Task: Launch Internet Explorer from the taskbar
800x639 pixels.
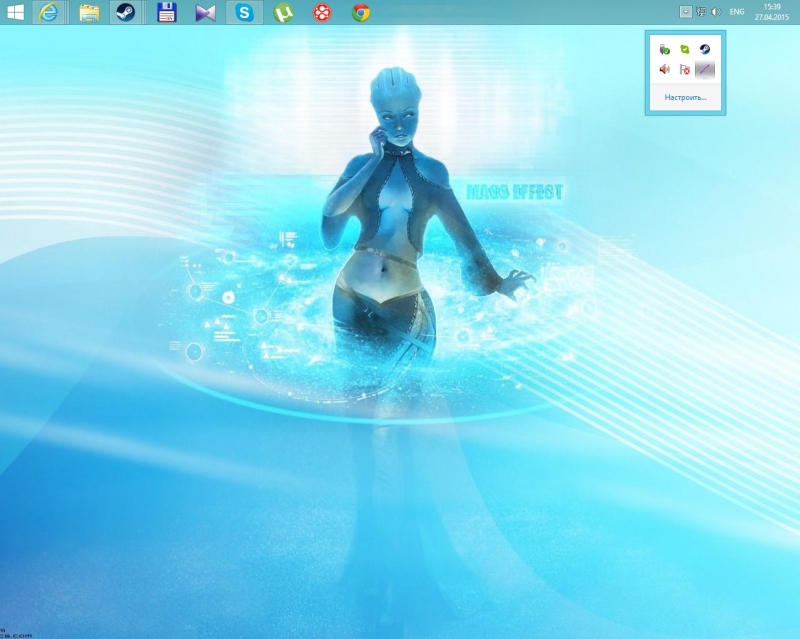Action: click(49, 12)
